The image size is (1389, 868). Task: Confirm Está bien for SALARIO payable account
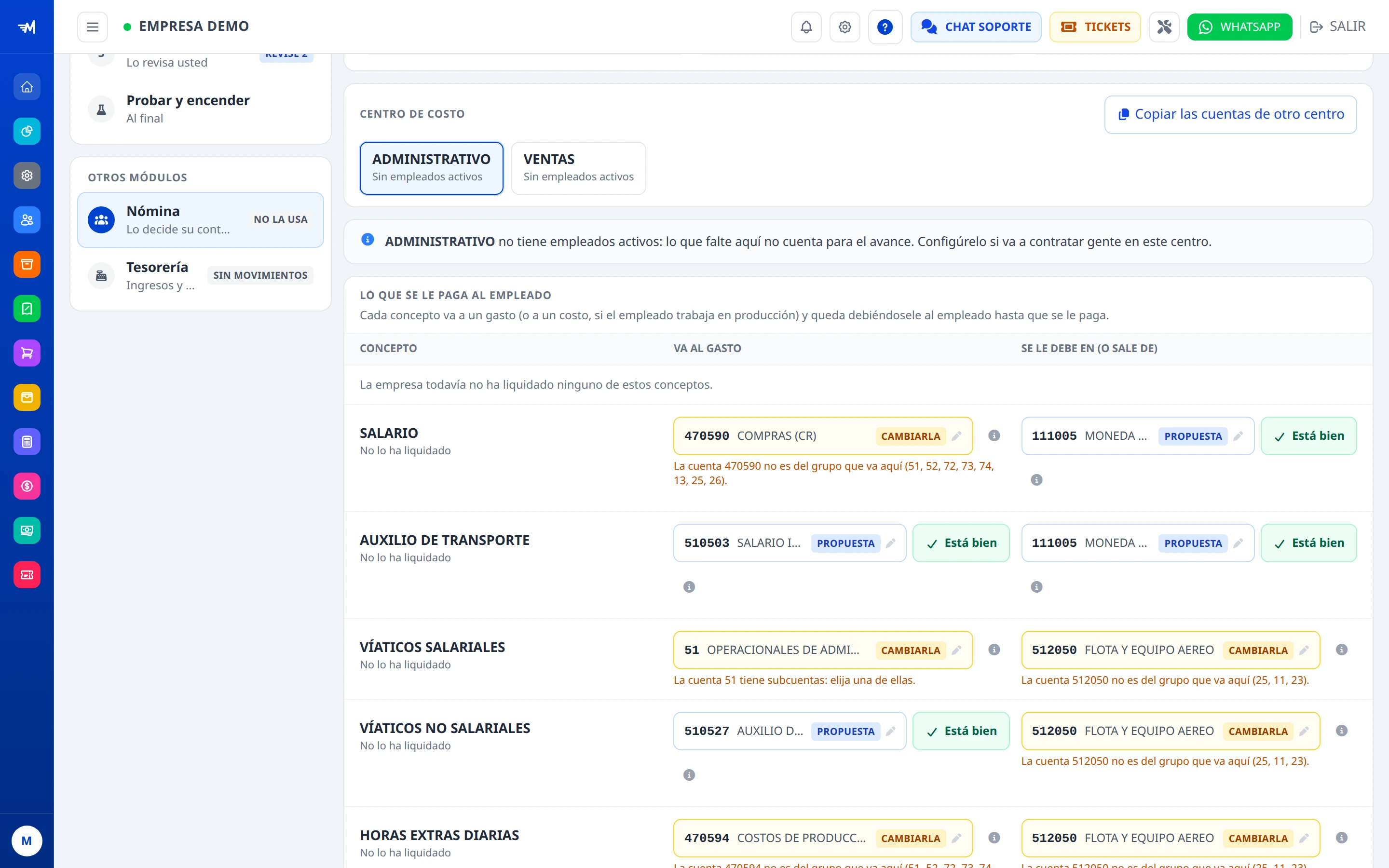click(x=1308, y=436)
